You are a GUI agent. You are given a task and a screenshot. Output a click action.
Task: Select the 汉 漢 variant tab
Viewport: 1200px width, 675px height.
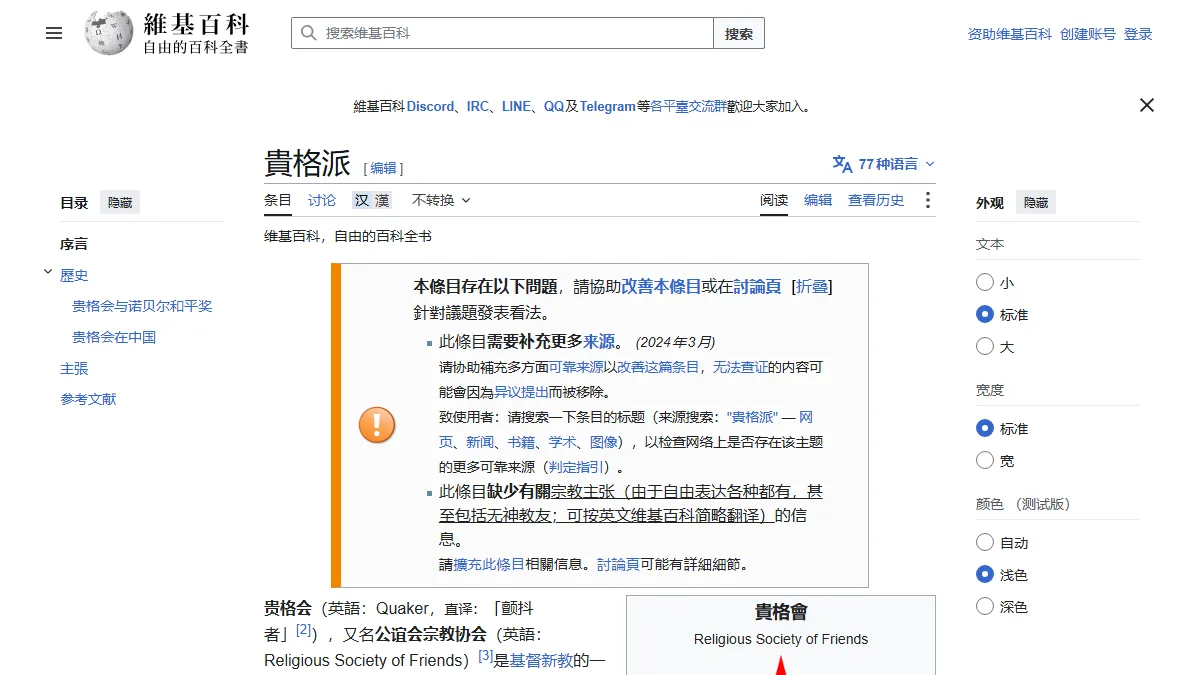tap(371, 200)
